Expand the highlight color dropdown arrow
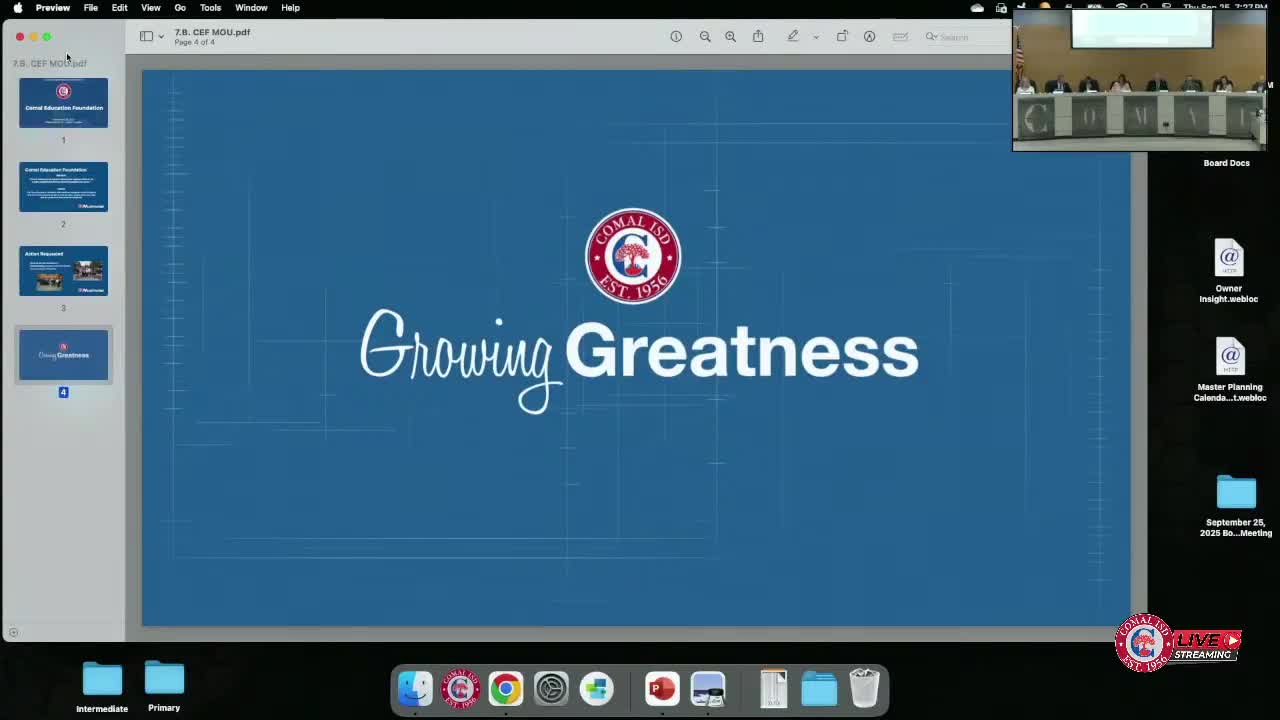Viewport: 1280px width, 720px height. click(x=816, y=37)
